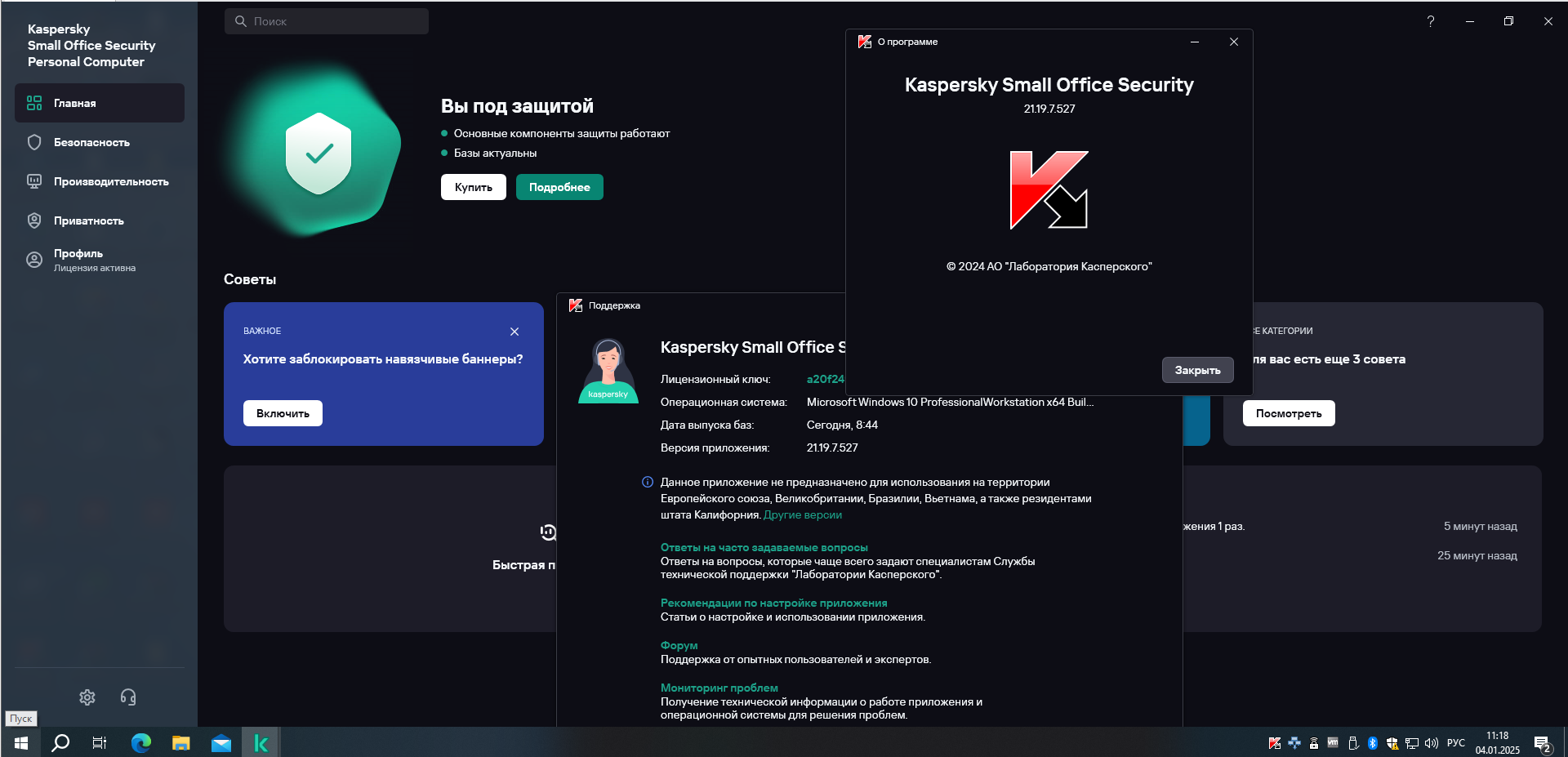Open the Безопасность section
The width and height of the screenshot is (1568, 757).
point(100,142)
